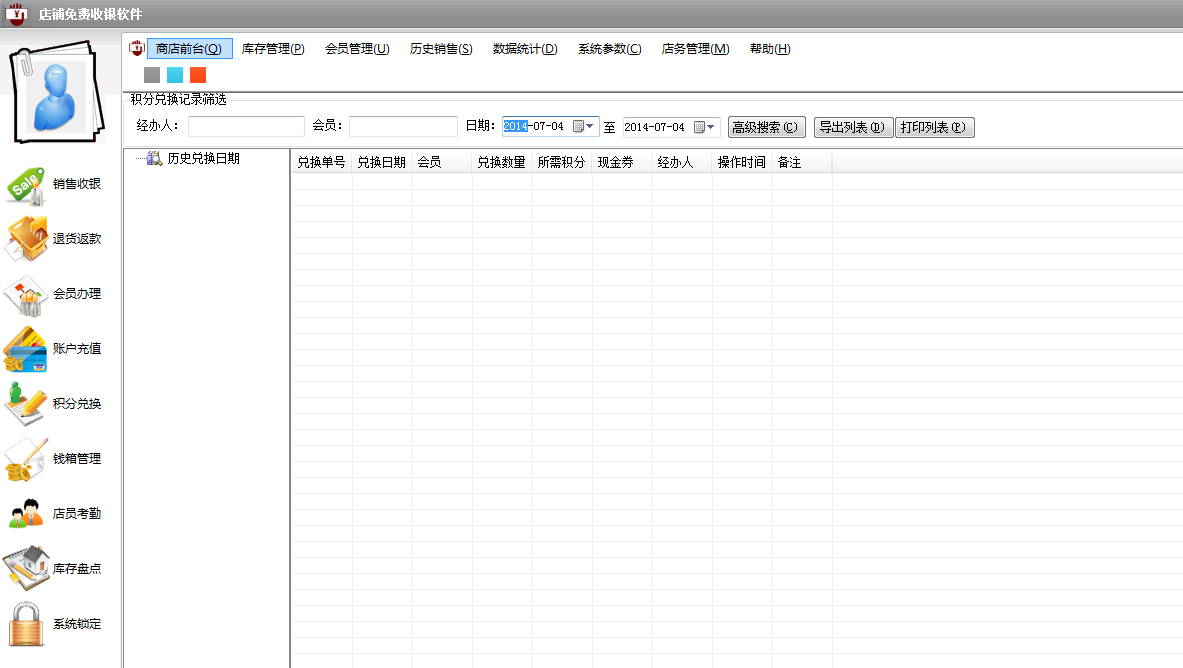Click the 经办人 input field
The height and width of the screenshot is (668, 1183).
pyautogui.click(x=246, y=126)
